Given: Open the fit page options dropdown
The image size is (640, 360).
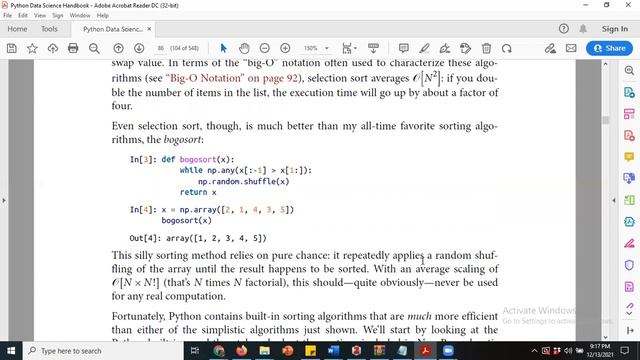Looking at the screenshot, I should tap(349, 49).
